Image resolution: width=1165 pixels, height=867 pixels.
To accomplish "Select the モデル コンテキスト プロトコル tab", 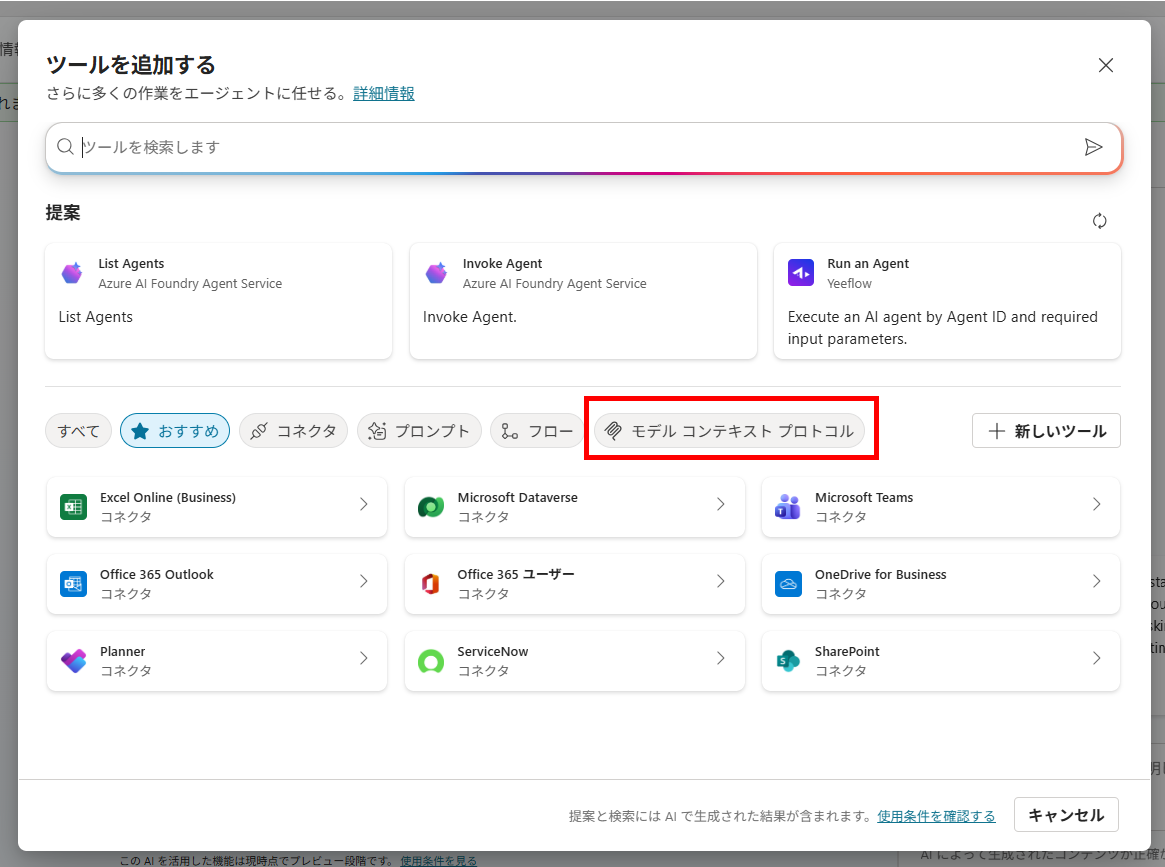I will [x=729, y=431].
